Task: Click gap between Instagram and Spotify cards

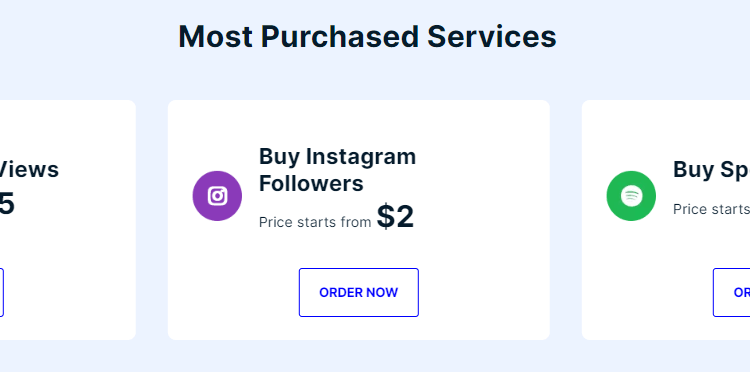Action: tap(566, 220)
